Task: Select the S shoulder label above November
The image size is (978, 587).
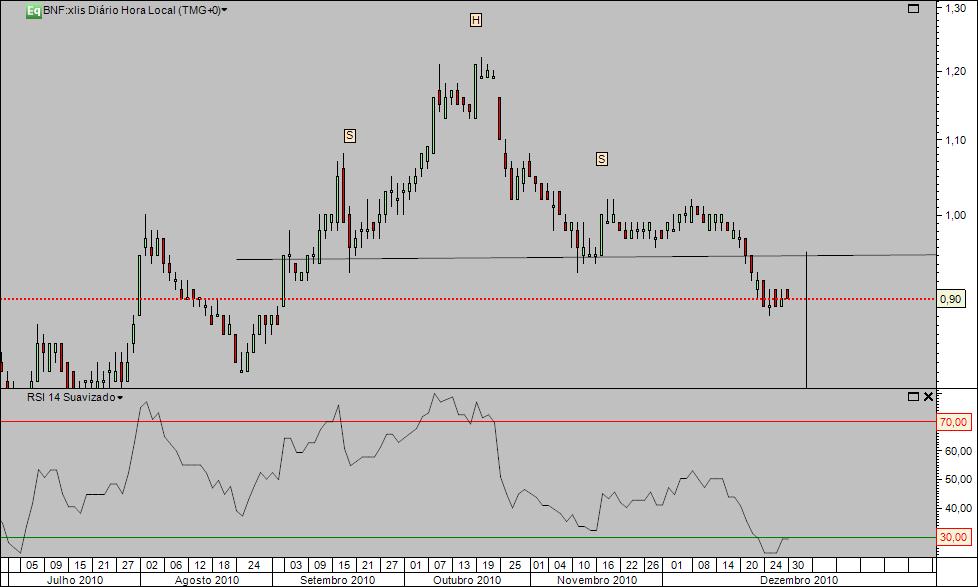Action: [x=601, y=159]
